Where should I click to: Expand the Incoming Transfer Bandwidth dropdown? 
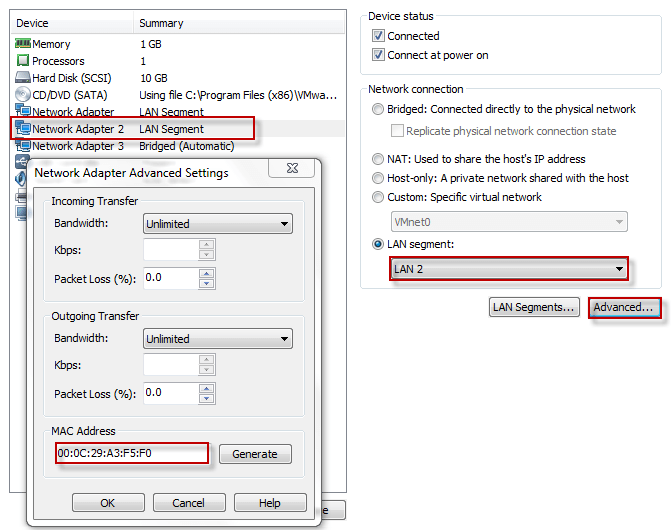tap(218, 224)
